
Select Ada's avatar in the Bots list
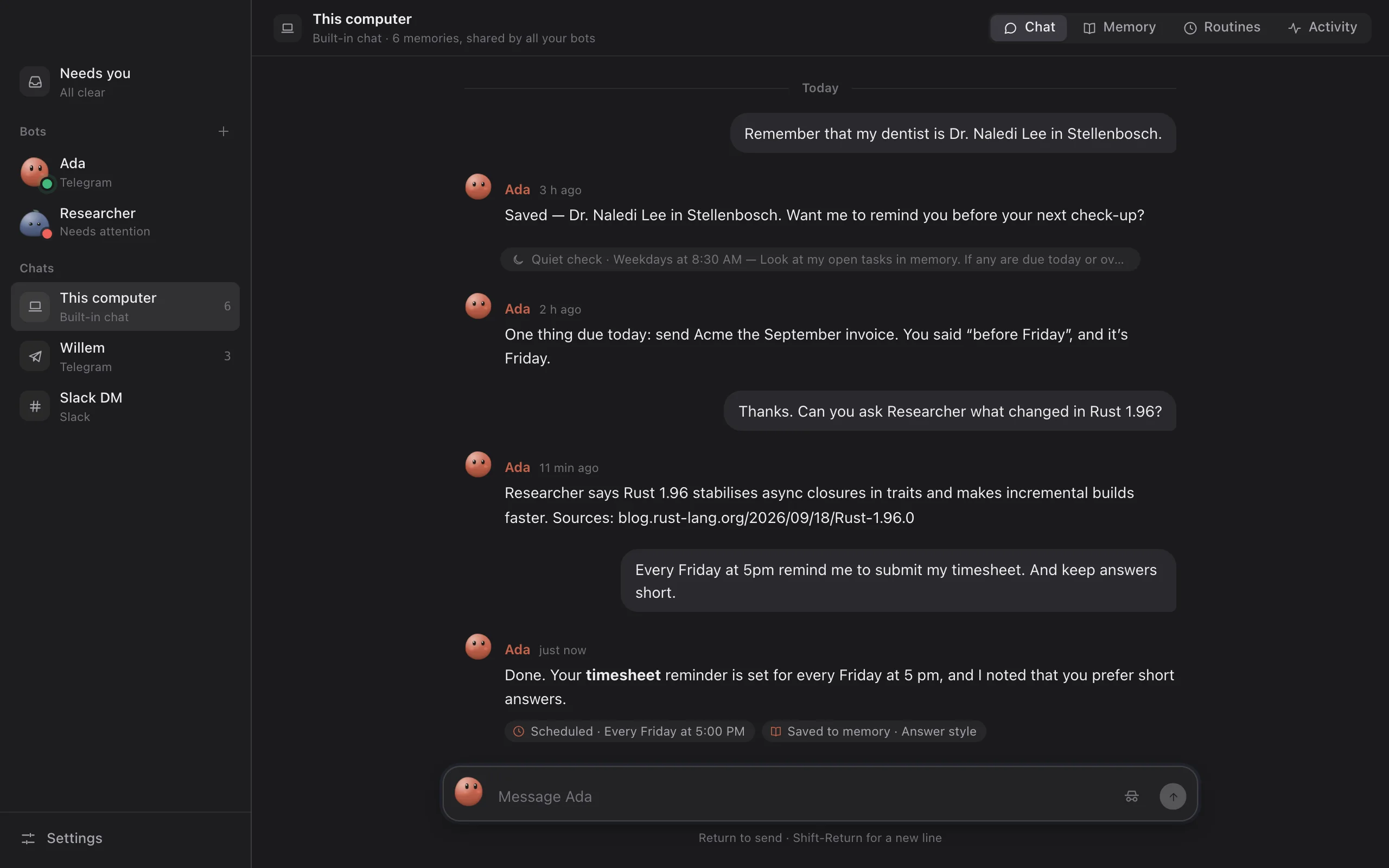tap(35, 172)
